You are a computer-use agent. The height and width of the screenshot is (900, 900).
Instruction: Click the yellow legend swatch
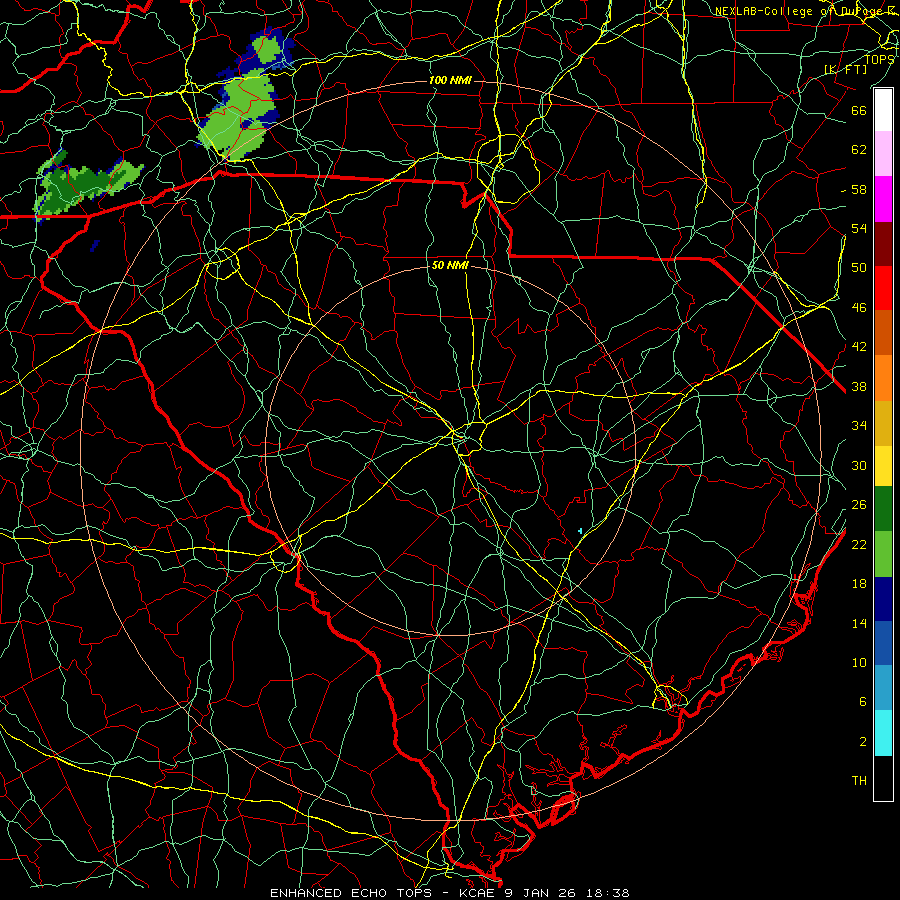pyautogui.click(x=883, y=465)
